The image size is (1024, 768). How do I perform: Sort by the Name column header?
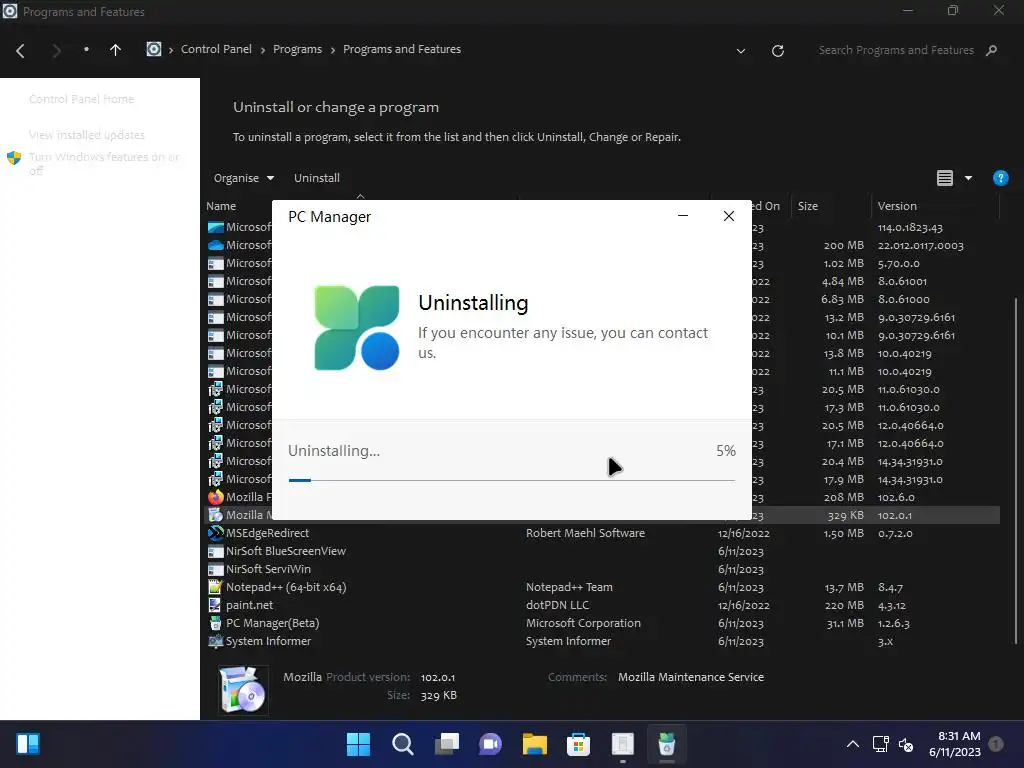pyautogui.click(x=221, y=206)
